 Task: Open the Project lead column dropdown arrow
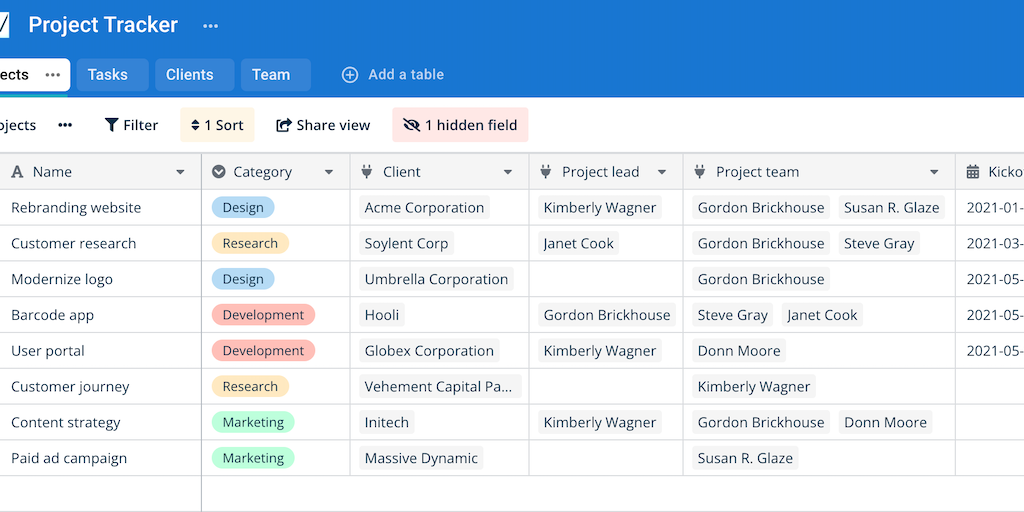point(662,172)
